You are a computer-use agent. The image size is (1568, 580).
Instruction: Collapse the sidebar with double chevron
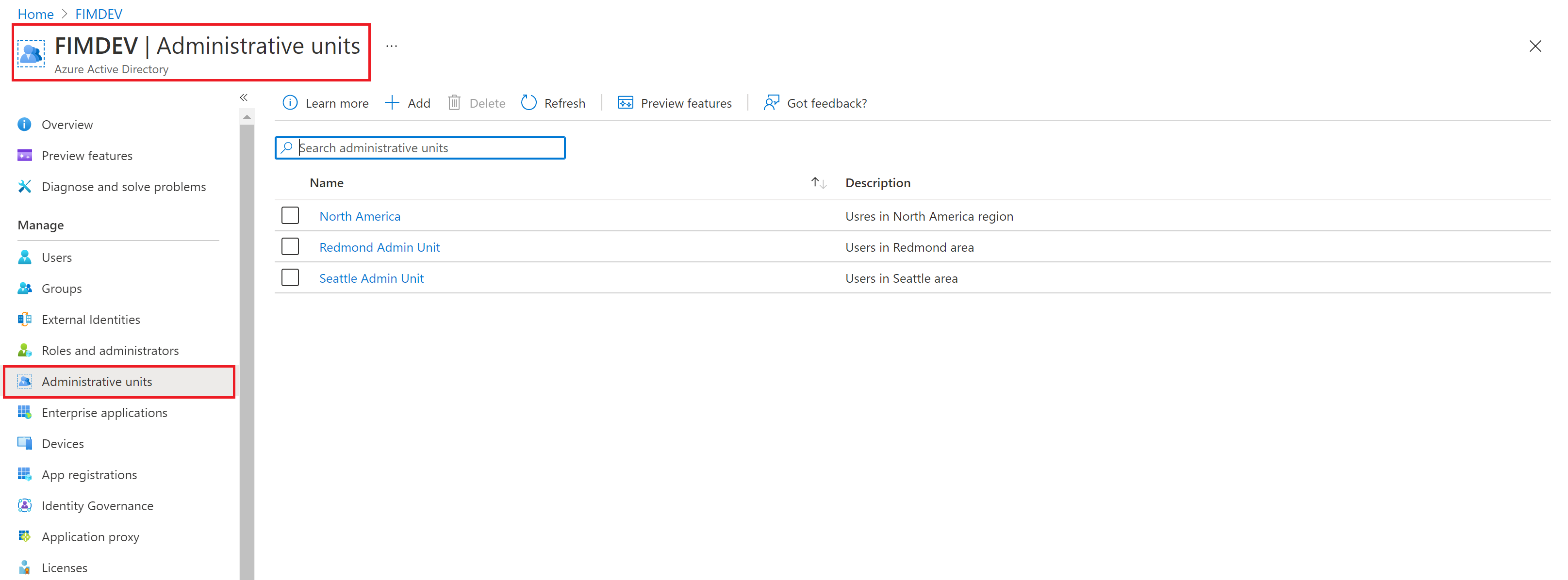pos(244,97)
